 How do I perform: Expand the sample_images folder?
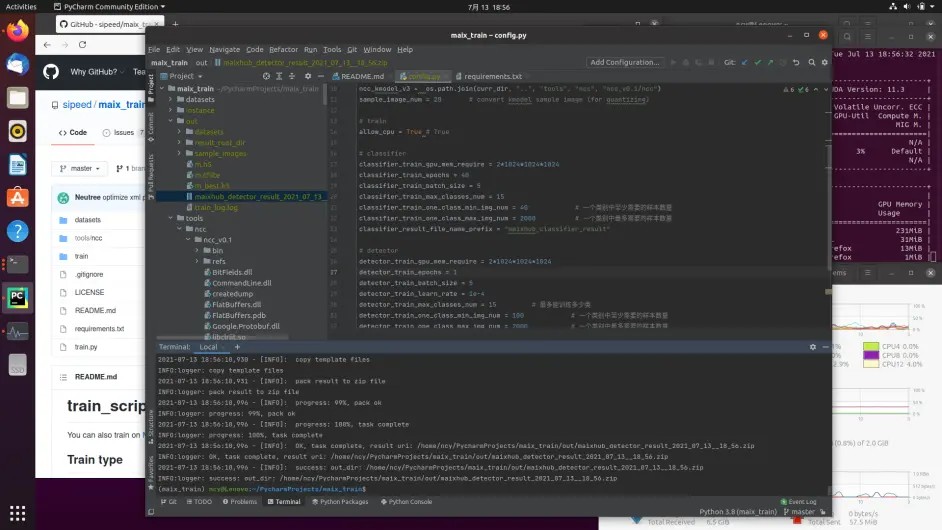point(180,153)
